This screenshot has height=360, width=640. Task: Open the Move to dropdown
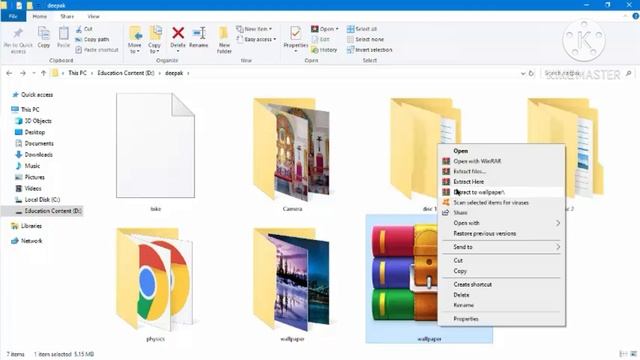[x=134, y=40]
